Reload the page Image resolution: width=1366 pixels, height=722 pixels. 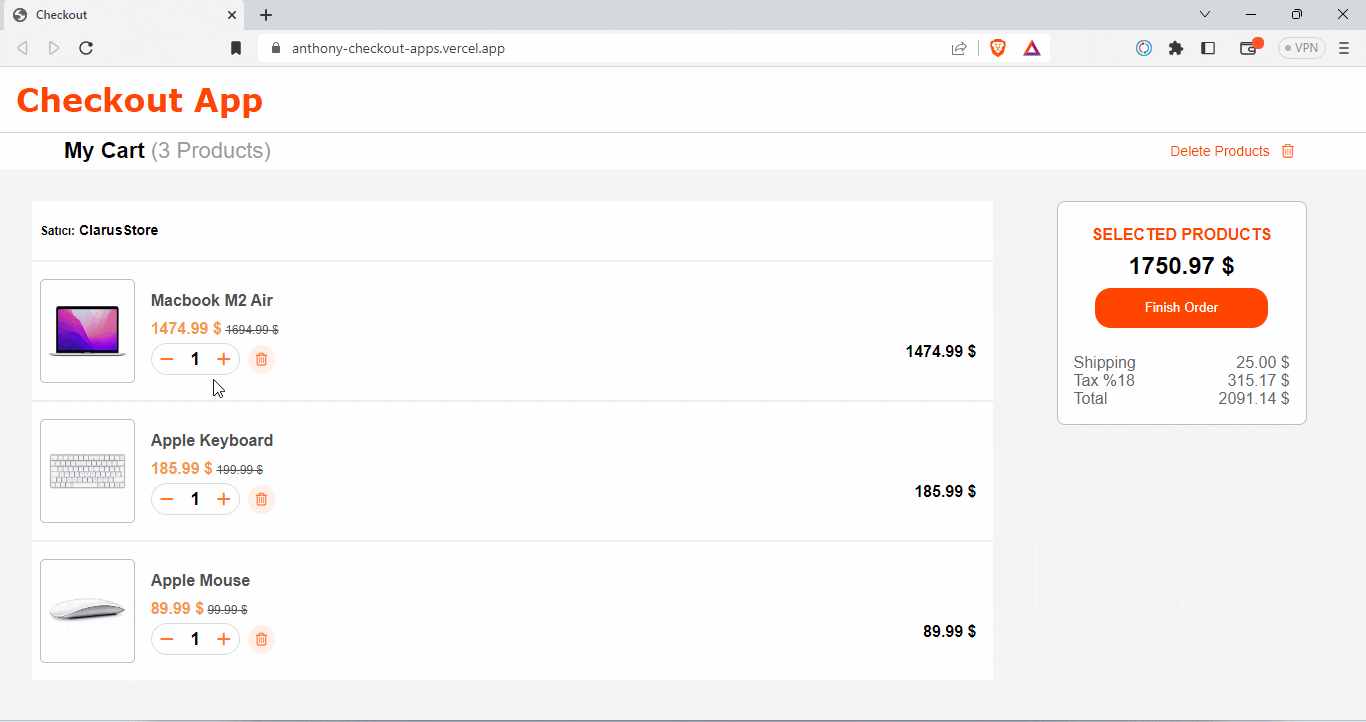(86, 48)
